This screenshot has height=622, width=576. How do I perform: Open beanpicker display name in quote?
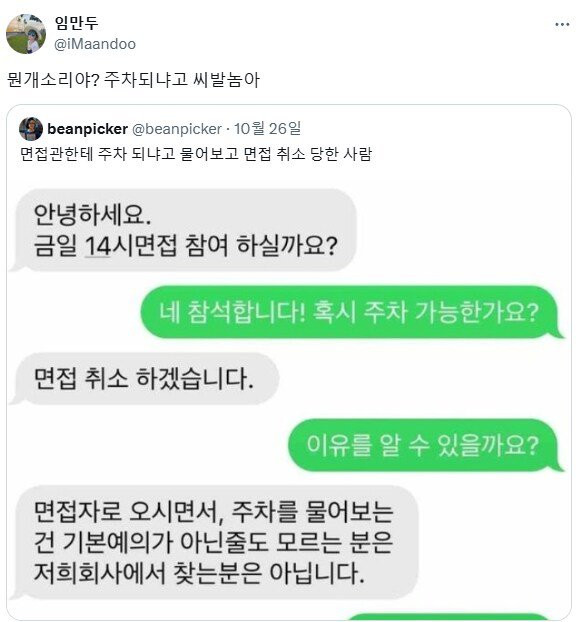tap(87, 129)
